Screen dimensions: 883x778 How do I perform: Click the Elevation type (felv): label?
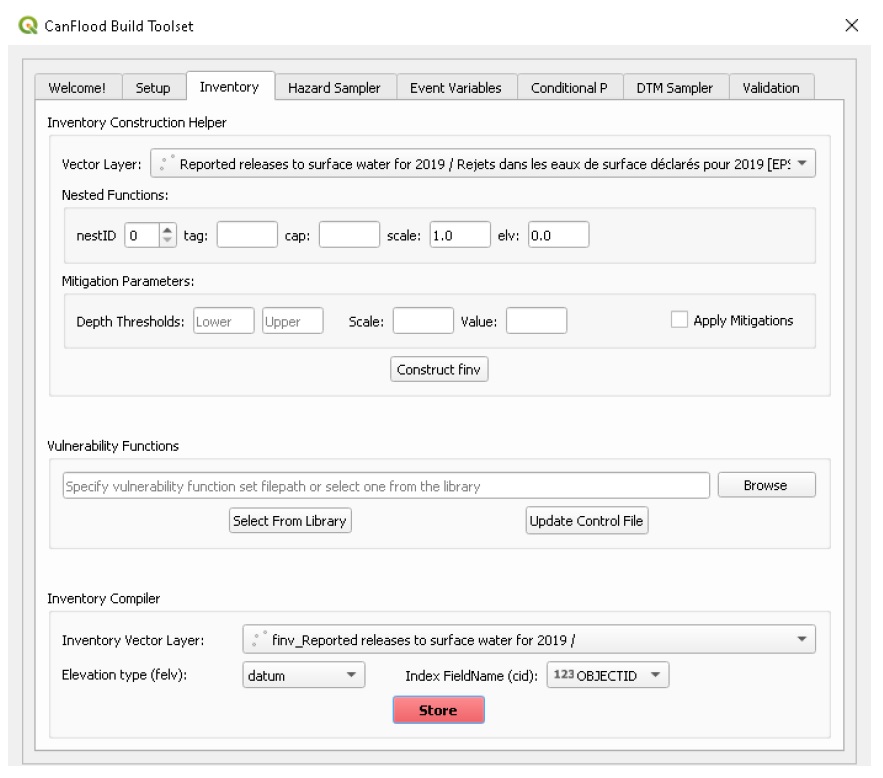click(124, 675)
